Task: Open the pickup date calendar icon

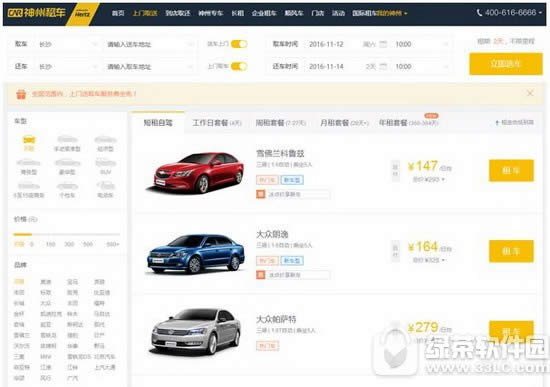Action: tap(383, 44)
